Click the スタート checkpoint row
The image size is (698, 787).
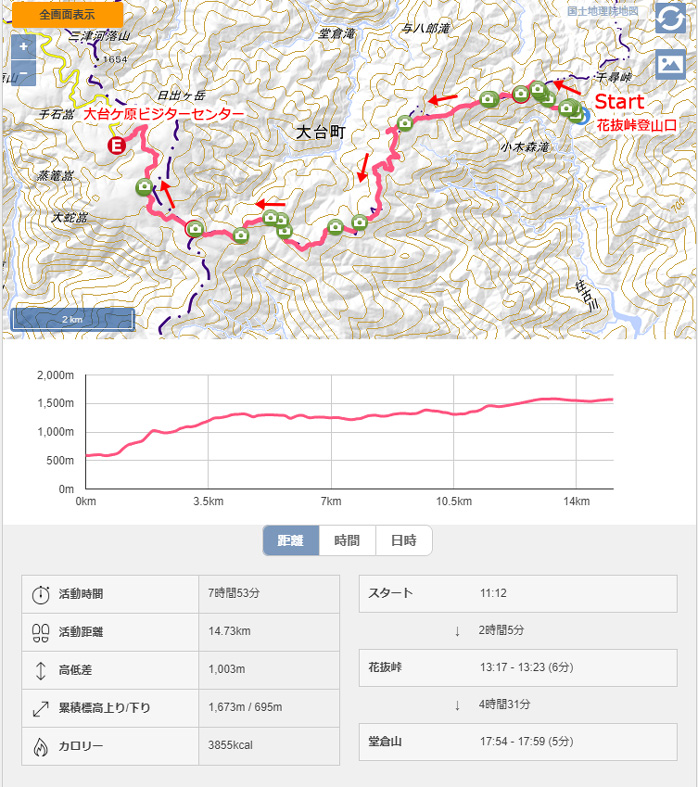(517, 593)
